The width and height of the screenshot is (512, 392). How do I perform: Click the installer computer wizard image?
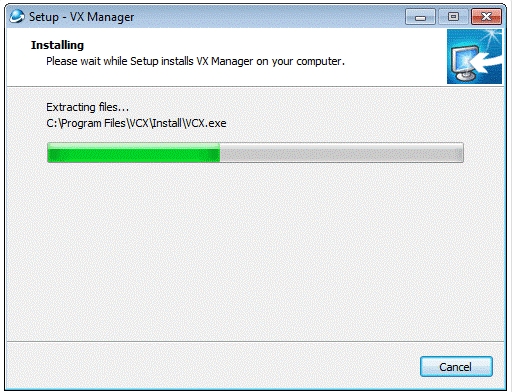point(474,56)
